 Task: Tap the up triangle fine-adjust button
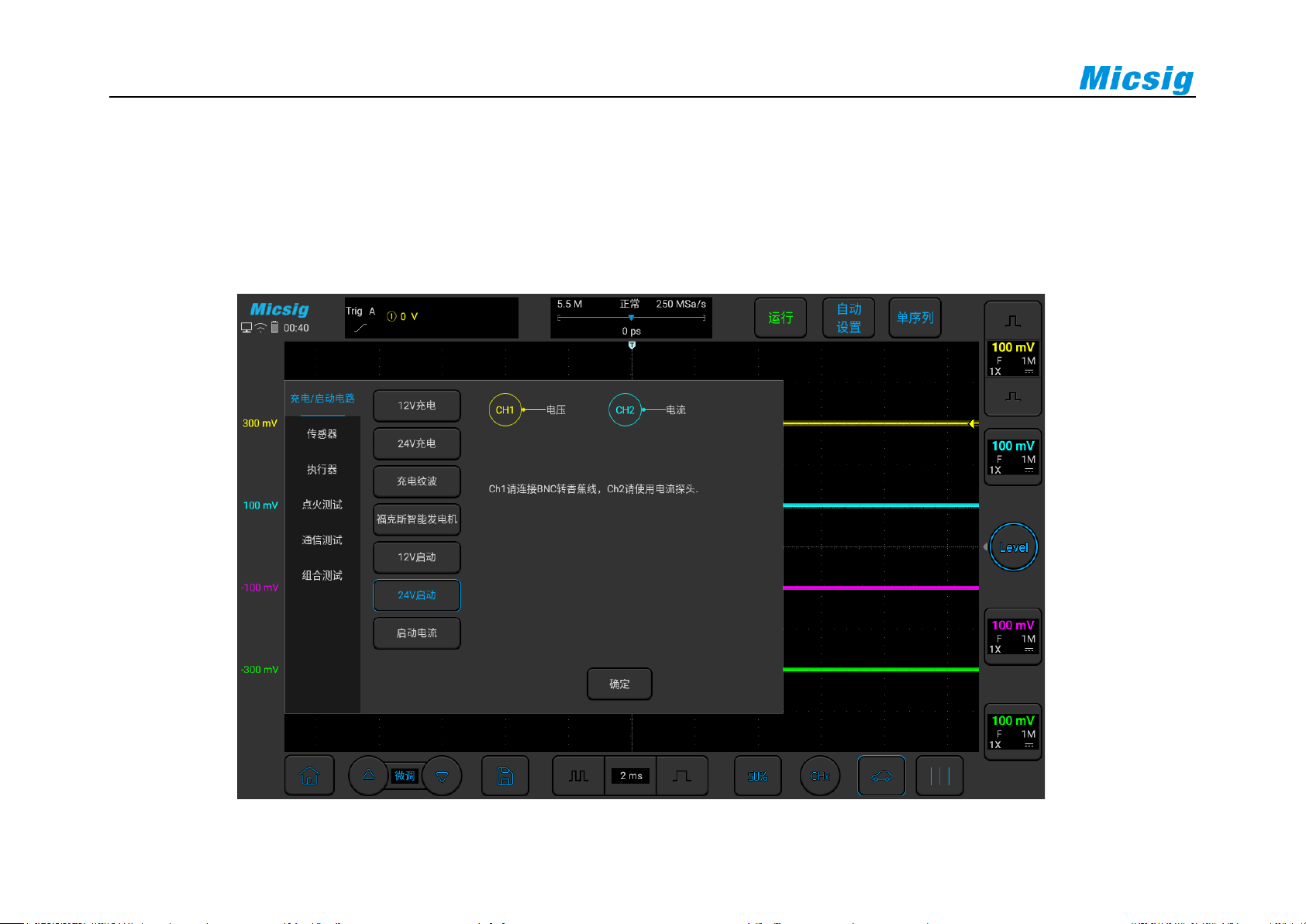tap(369, 775)
